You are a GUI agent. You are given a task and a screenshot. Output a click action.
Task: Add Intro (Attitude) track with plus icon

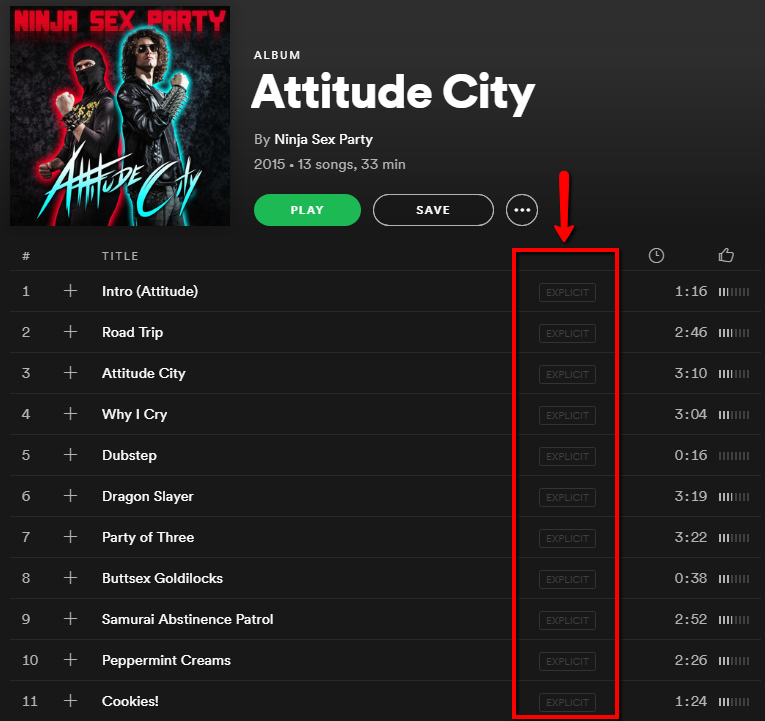pos(70,291)
